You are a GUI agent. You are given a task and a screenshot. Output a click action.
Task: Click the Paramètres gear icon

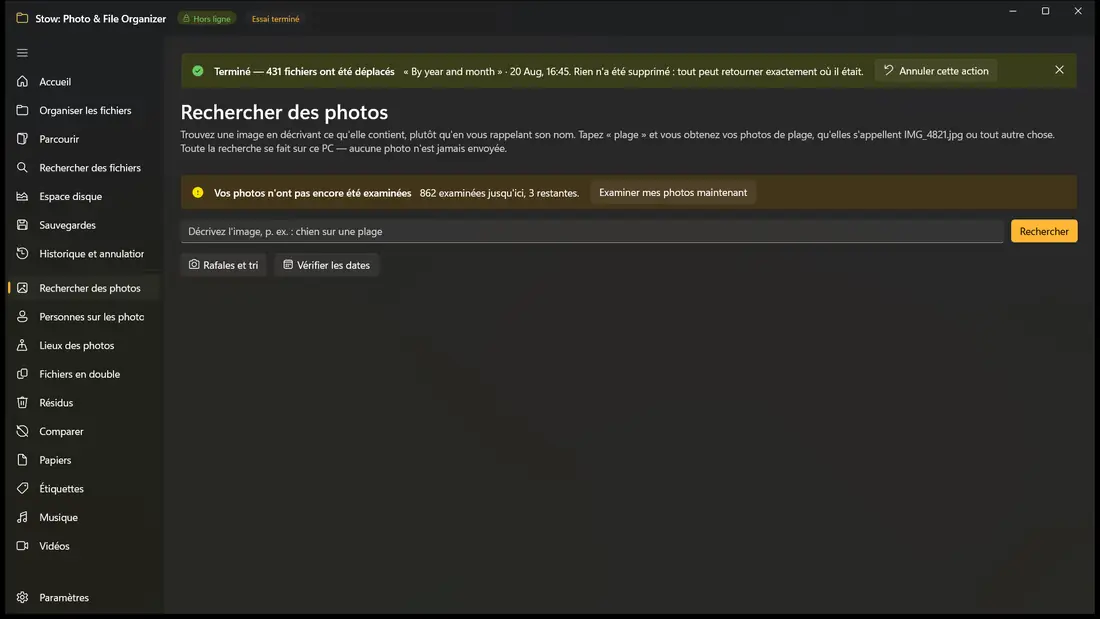(x=22, y=597)
